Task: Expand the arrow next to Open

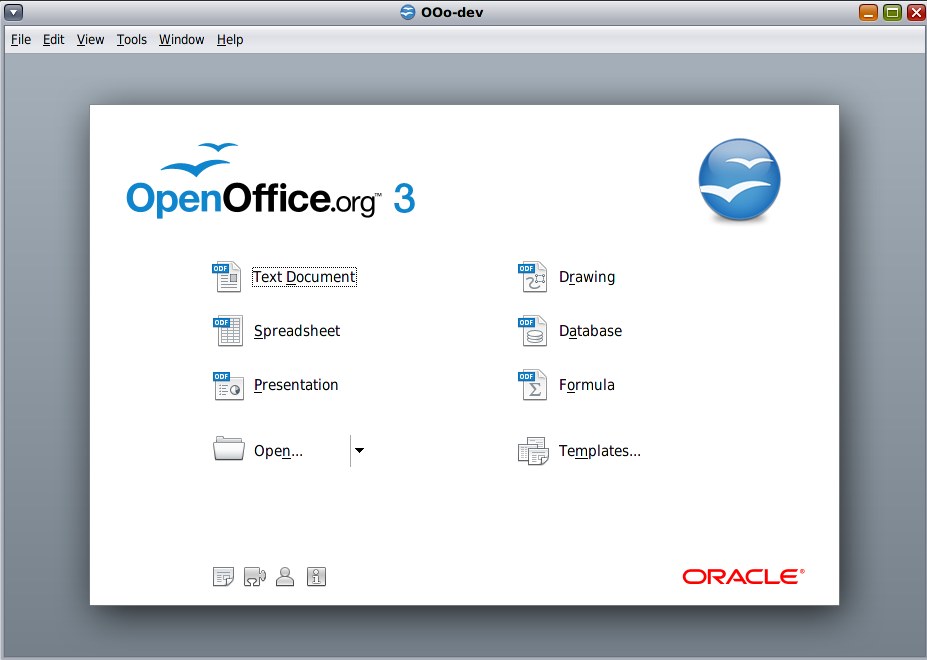Action: coord(359,451)
